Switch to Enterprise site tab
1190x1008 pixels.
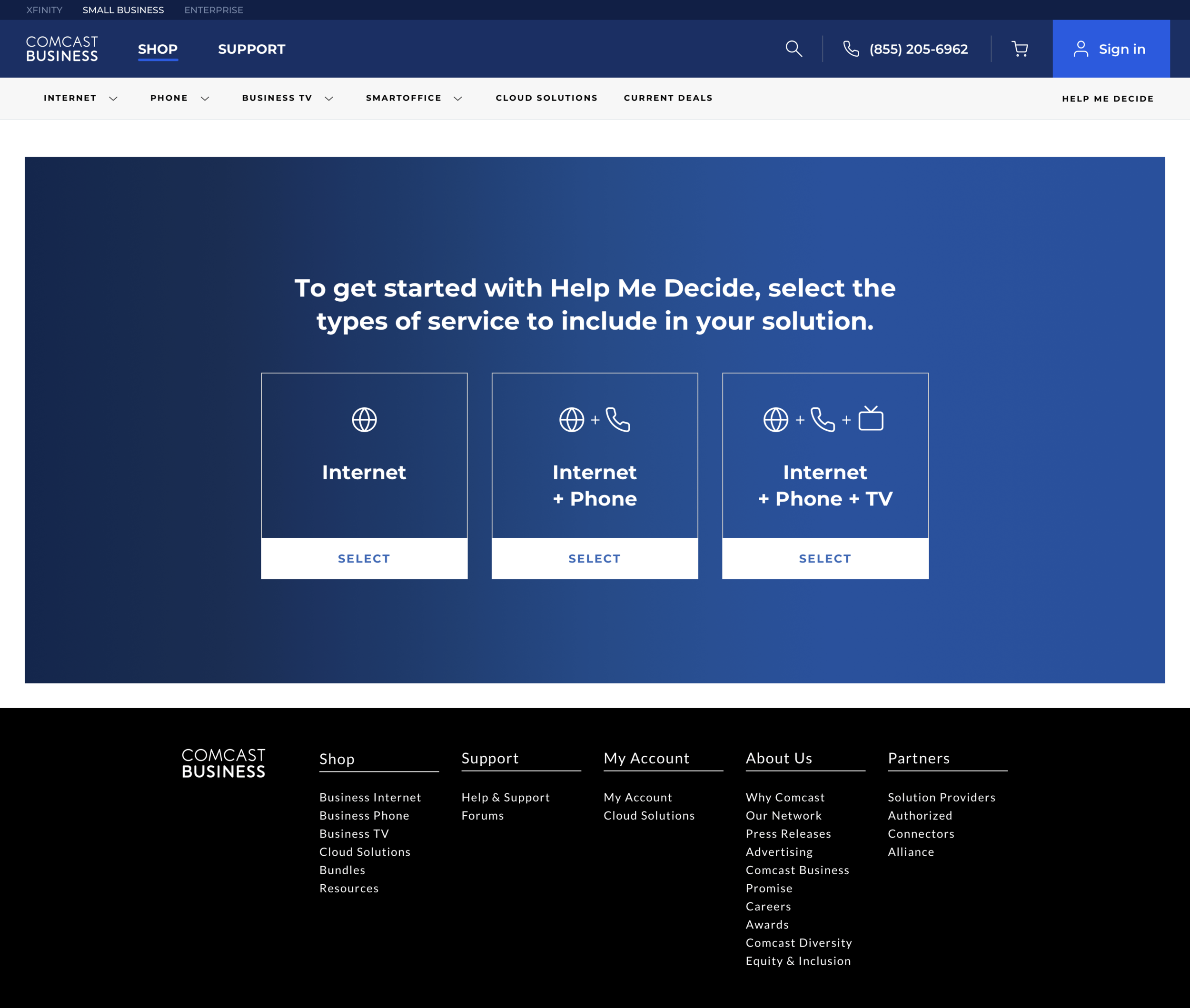(x=213, y=10)
